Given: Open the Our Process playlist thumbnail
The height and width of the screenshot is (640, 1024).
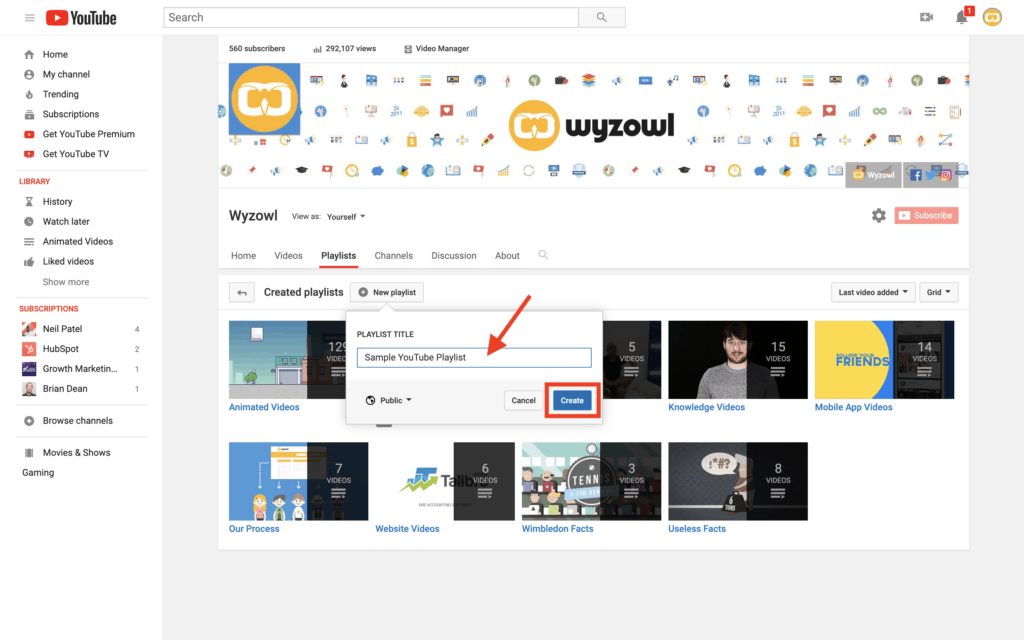Looking at the screenshot, I should coord(298,481).
